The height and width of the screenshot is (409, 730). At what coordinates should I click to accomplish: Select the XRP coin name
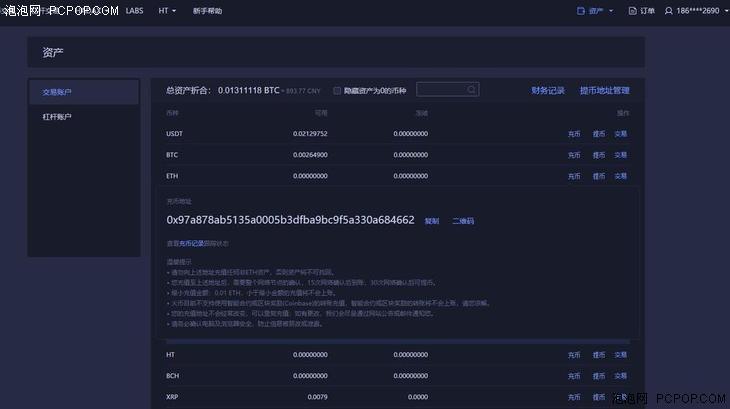(x=172, y=397)
